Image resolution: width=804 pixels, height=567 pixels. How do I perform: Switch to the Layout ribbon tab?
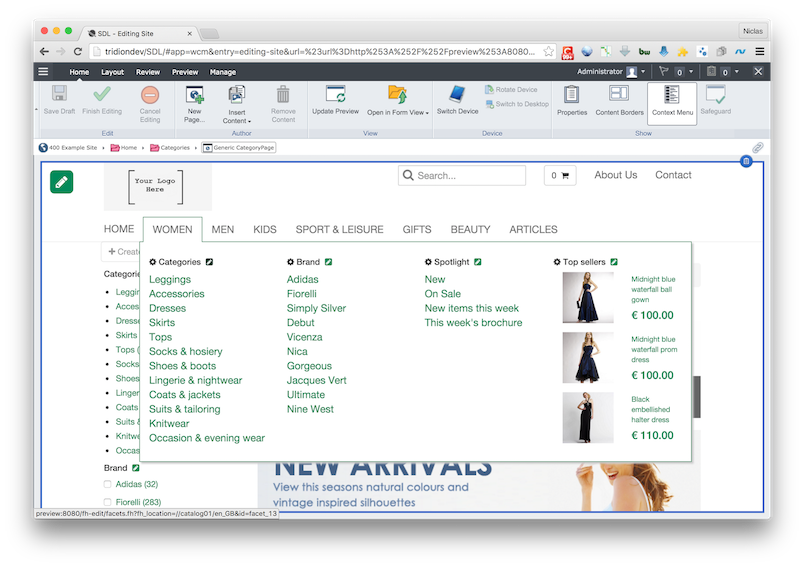pyautogui.click(x=112, y=72)
